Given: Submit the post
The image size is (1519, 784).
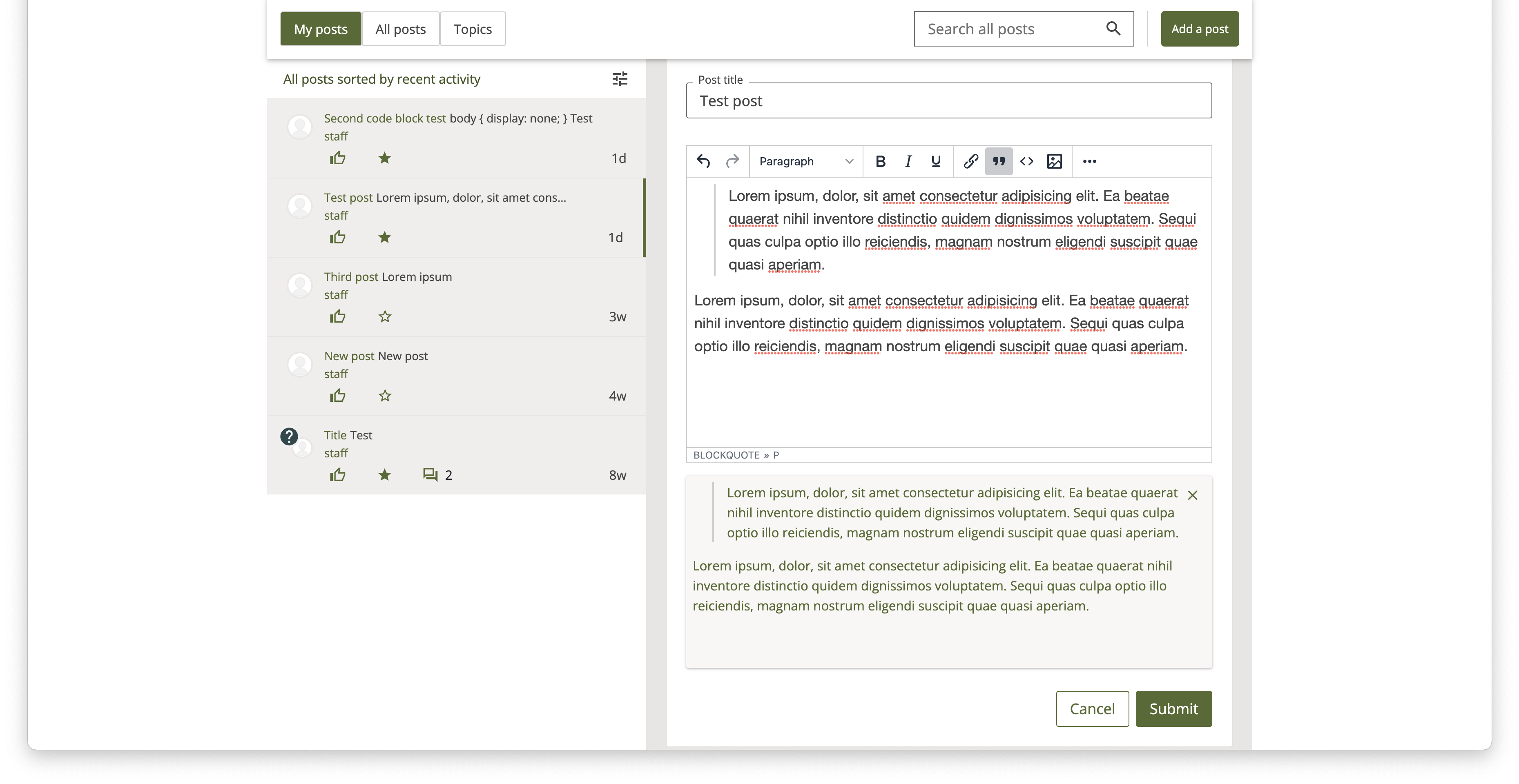Looking at the screenshot, I should pyautogui.click(x=1173, y=708).
